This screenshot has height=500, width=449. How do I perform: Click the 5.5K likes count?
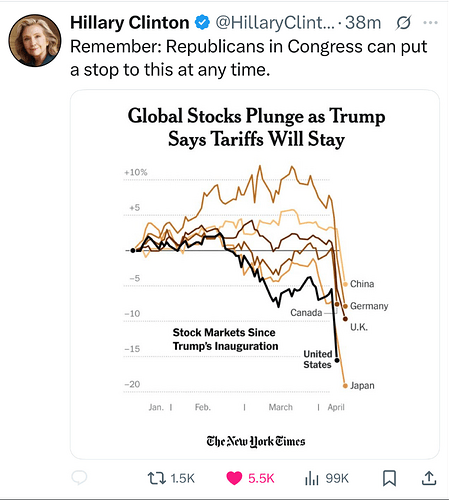pyautogui.click(x=261, y=478)
